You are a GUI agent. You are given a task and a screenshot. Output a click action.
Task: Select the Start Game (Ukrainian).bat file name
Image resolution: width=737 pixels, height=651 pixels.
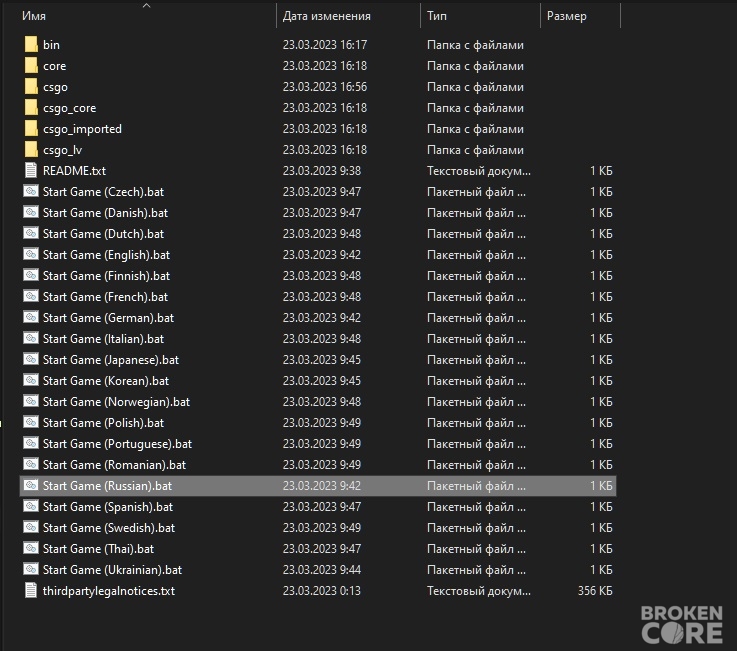(112, 570)
